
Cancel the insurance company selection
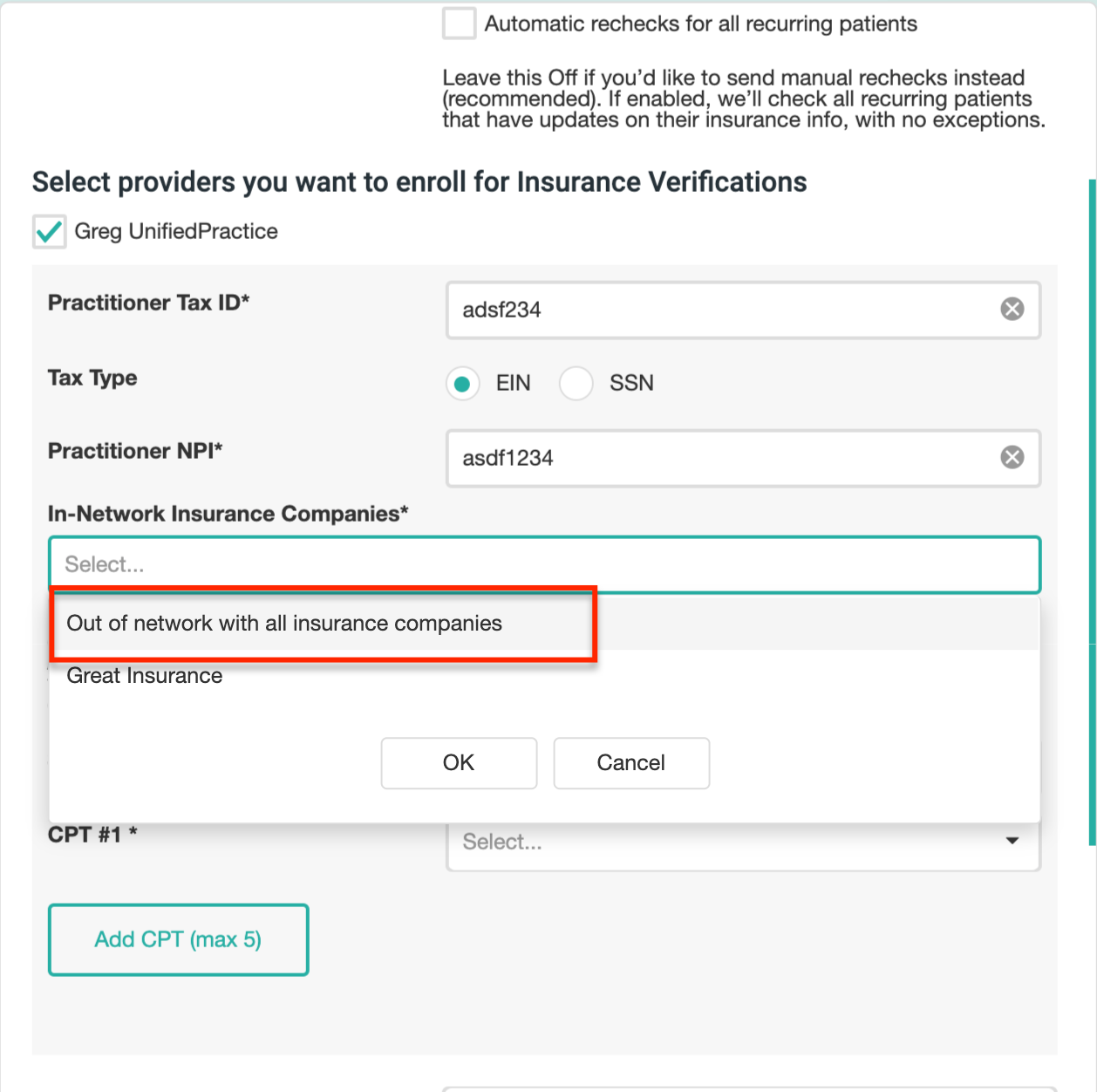[630, 762]
